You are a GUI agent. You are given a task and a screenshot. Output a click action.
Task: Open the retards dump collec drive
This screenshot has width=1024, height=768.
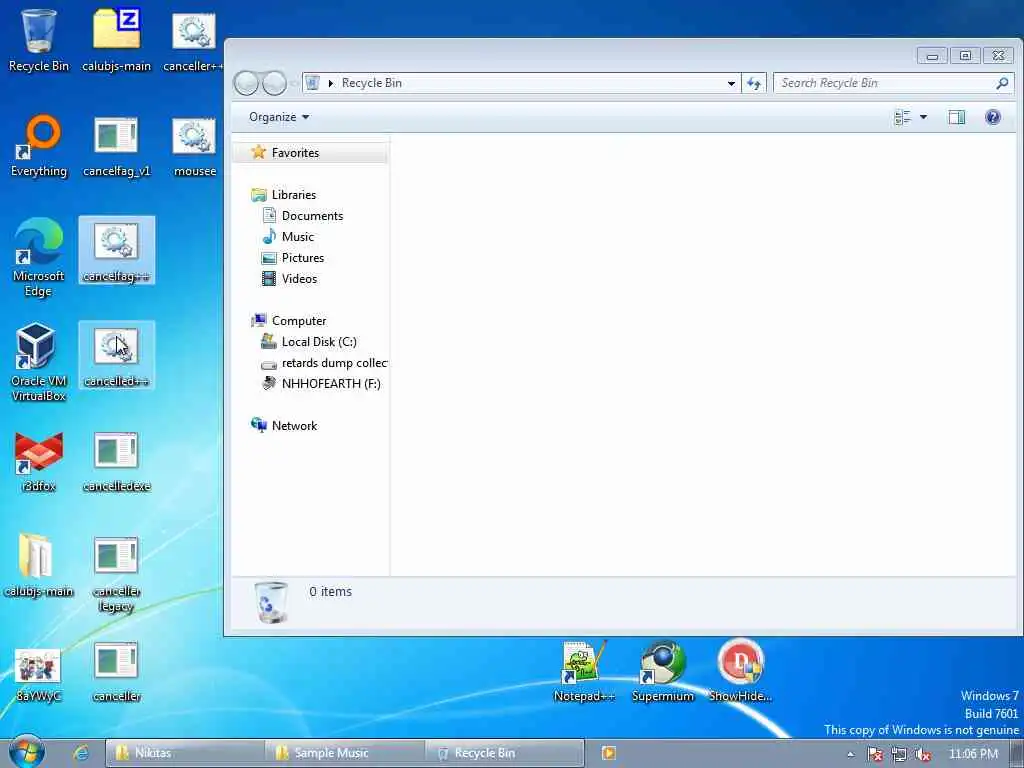click(325, 362)
